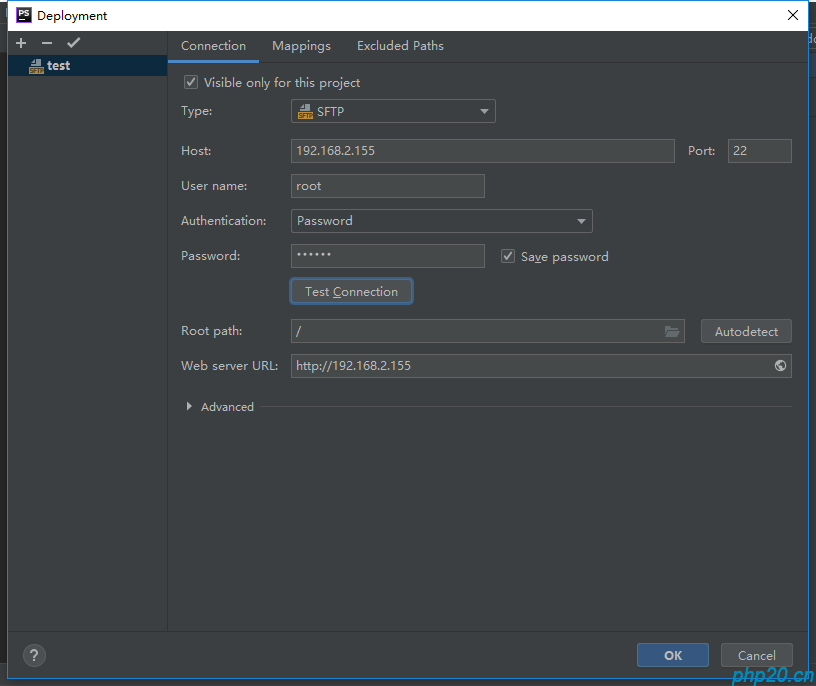The height and width of the screenshot is (686, 816).
Task: Focus the User name field showing root
Action: 388,186
